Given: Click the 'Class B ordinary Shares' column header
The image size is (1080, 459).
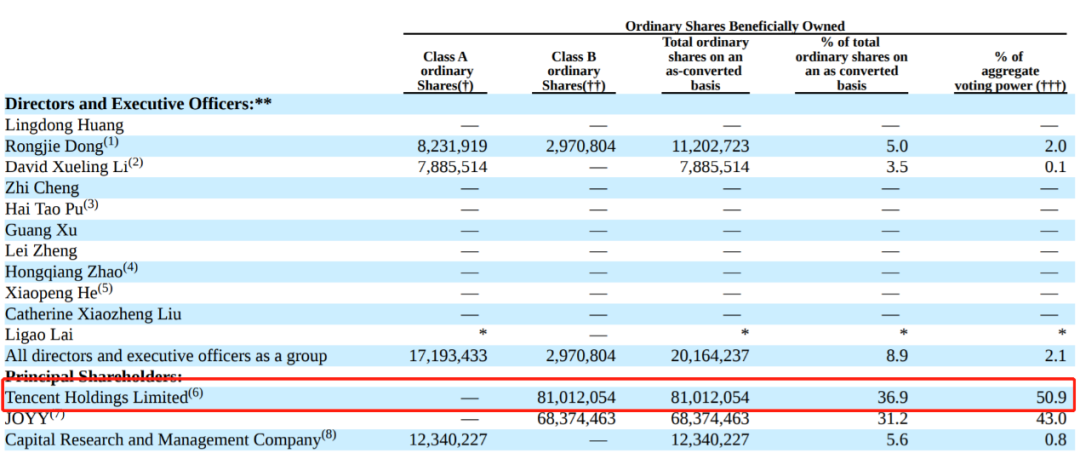Looking at the screenshot, I should click(574, 71).
